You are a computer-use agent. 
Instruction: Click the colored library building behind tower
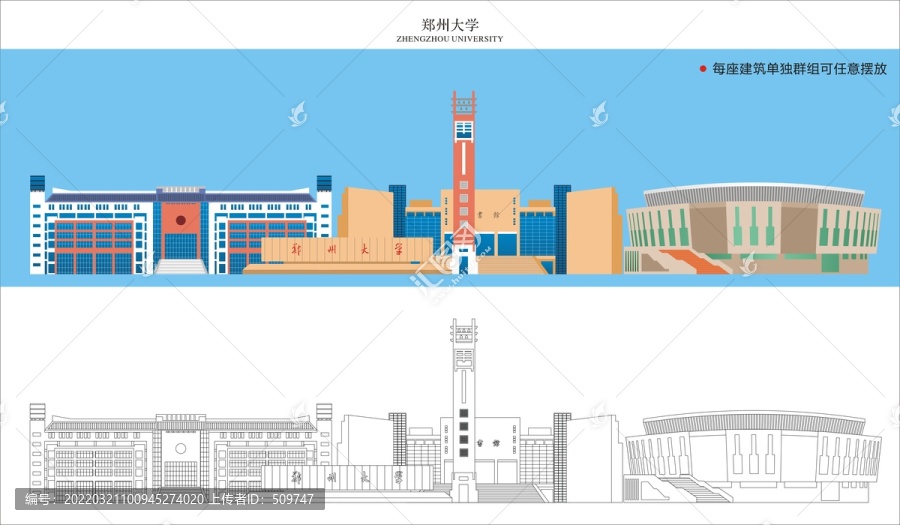(x=480, y=230)
